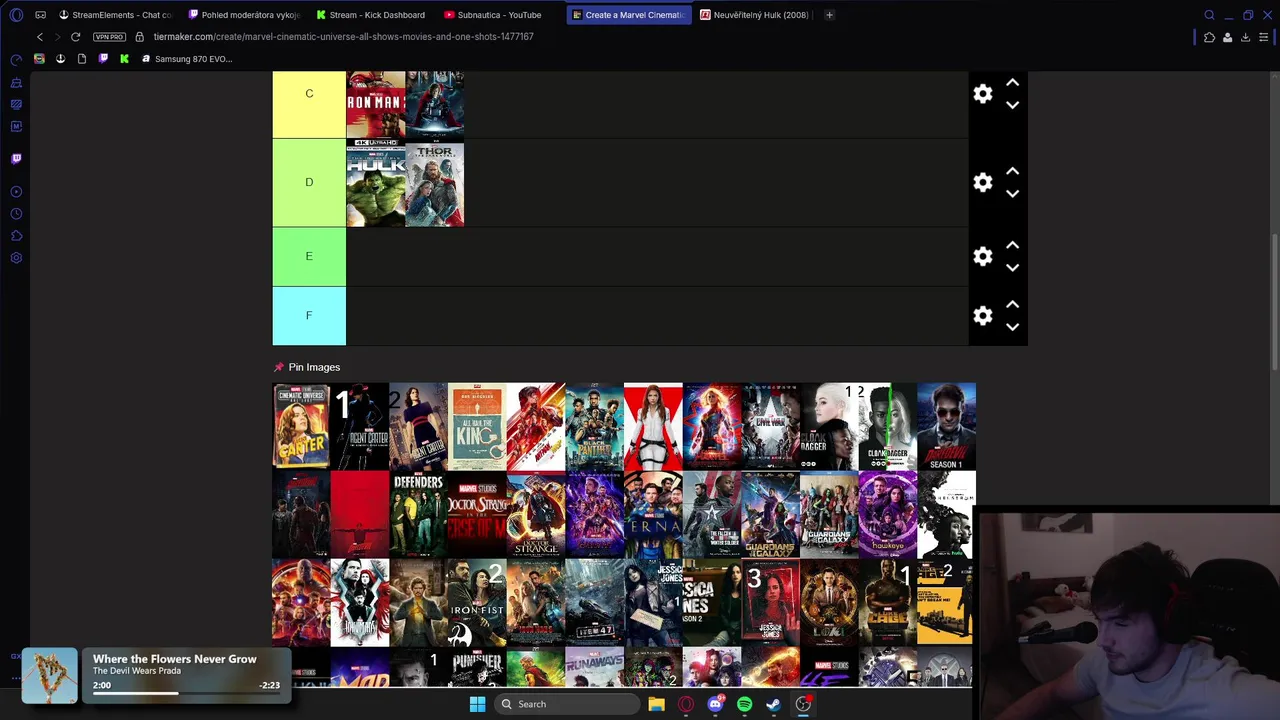
Task: Move tier C row up
Action: [1012, 83]
